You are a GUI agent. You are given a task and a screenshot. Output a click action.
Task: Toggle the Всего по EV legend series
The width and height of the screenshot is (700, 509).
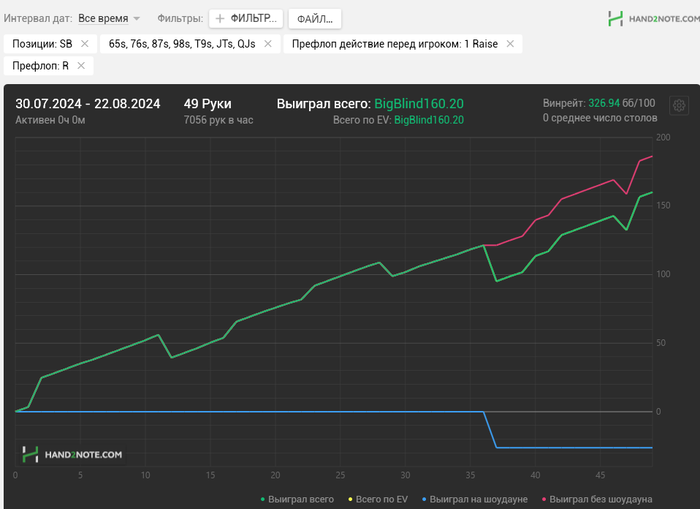(378, 499)
